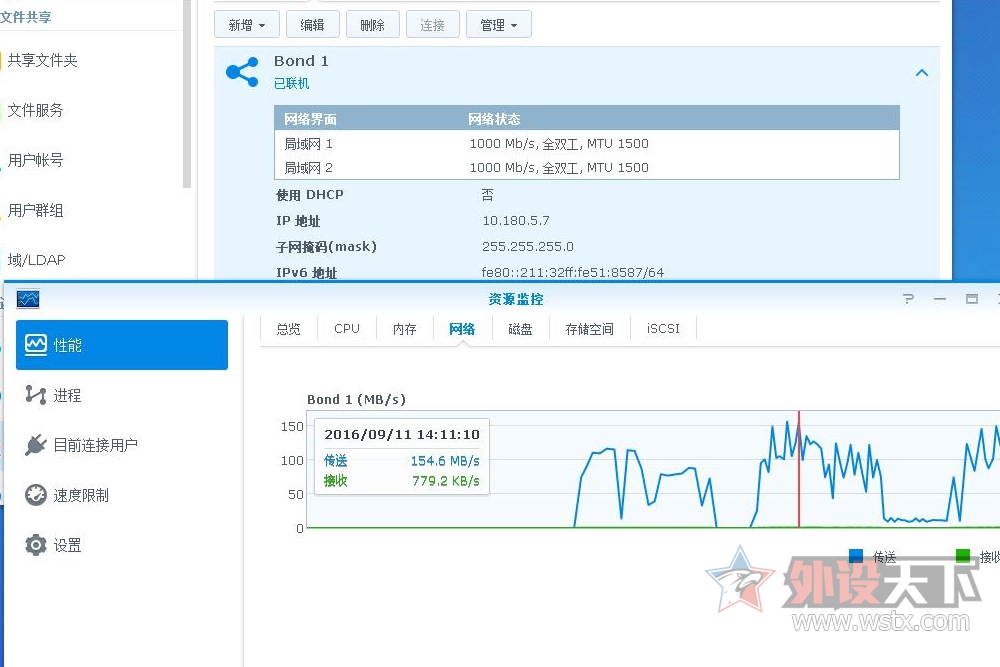Click the Resource Monitor app icon
The width and height of the screenshot is (1000, 667).
tap(28, 299)
